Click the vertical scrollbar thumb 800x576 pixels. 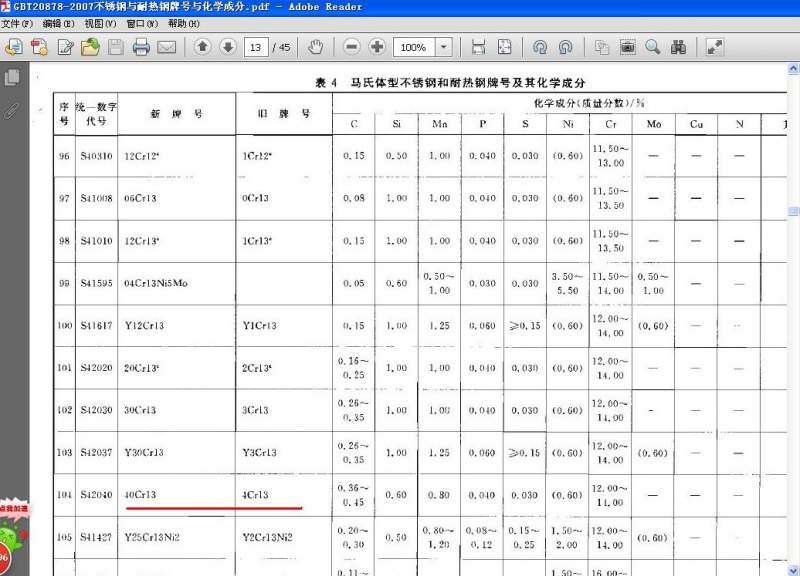point(793,211)
